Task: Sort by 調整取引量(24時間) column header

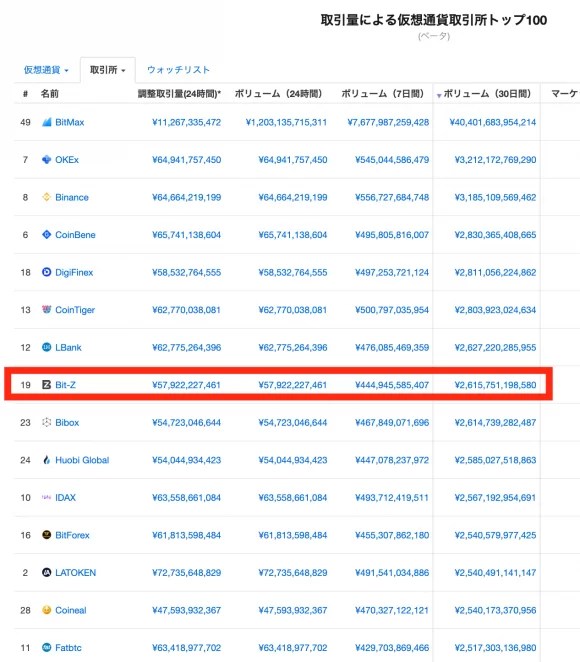Action: coord(179,94)
